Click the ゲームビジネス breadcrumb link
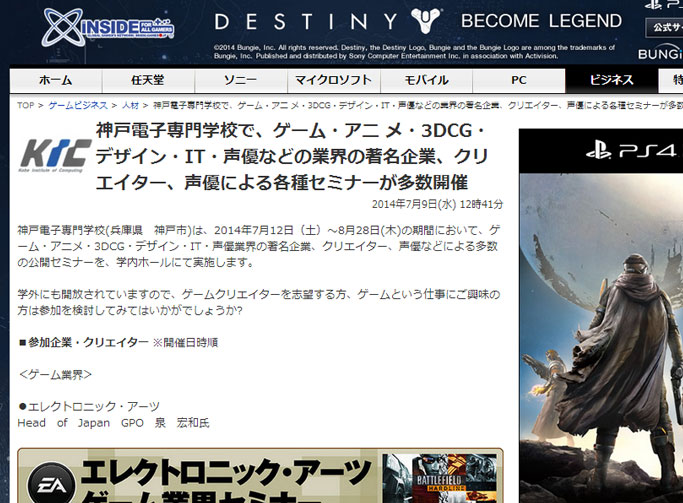Screen dimensions: 683x503 coord(78,105)
